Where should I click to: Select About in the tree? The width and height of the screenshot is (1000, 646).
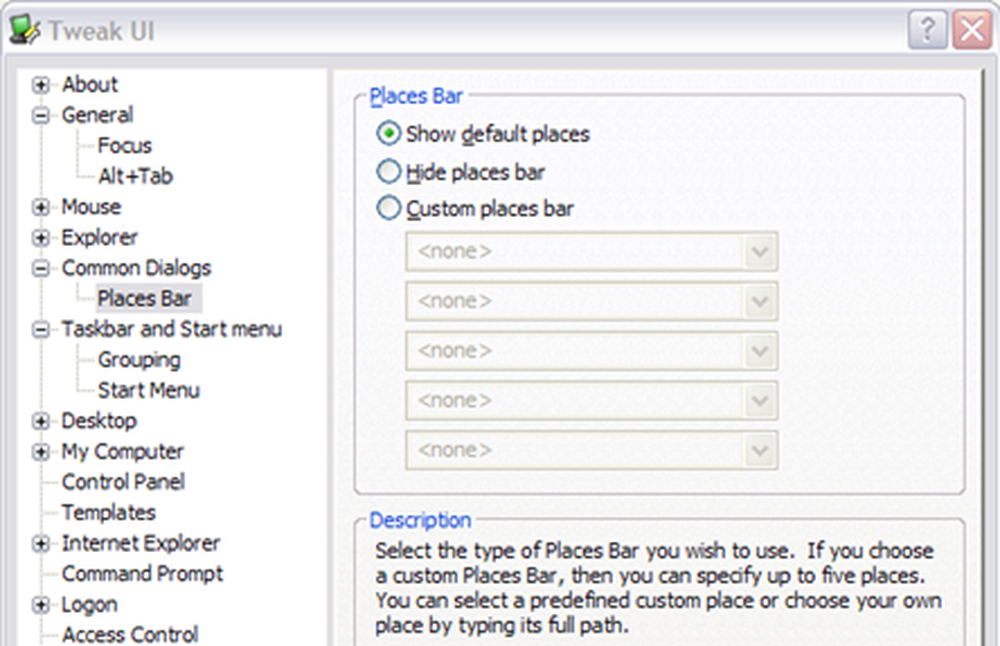point(90,84)
